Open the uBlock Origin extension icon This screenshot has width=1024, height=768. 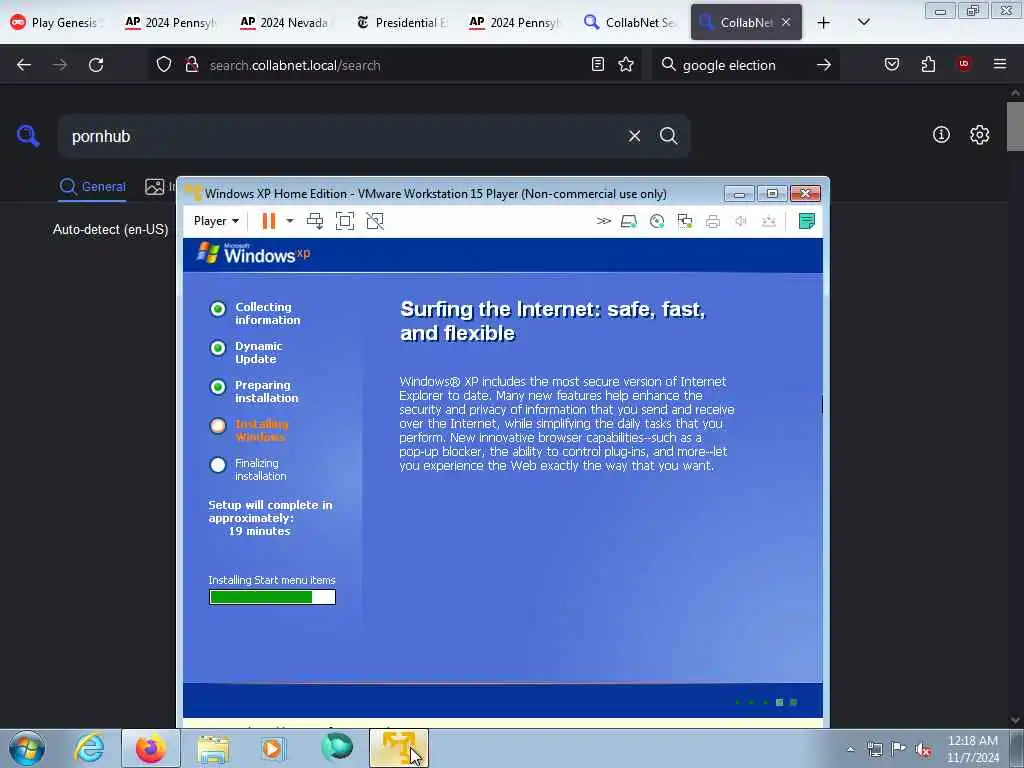pyautogui.click(x=964, y=64)
